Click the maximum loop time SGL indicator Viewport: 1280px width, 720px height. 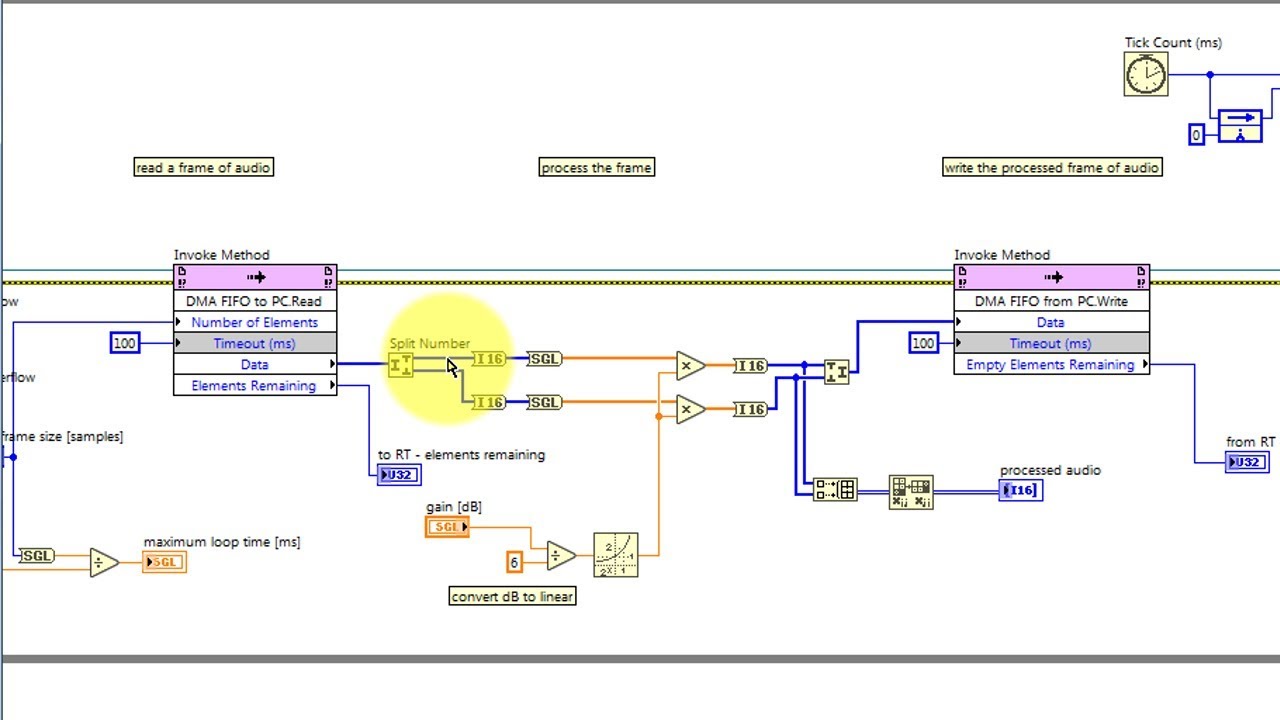tap(164, 562)
